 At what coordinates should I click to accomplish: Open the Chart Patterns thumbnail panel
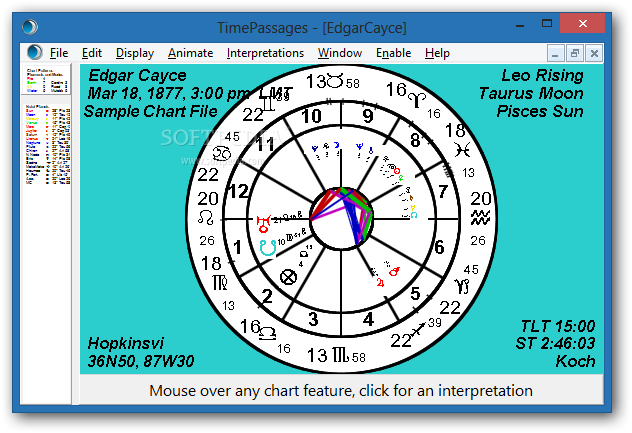(46, 80)
